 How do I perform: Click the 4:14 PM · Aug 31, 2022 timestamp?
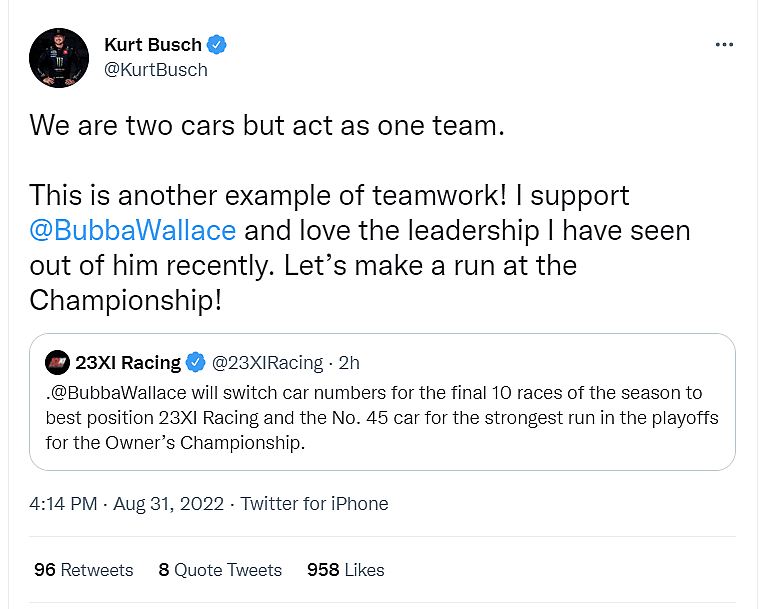click(124, 504)
